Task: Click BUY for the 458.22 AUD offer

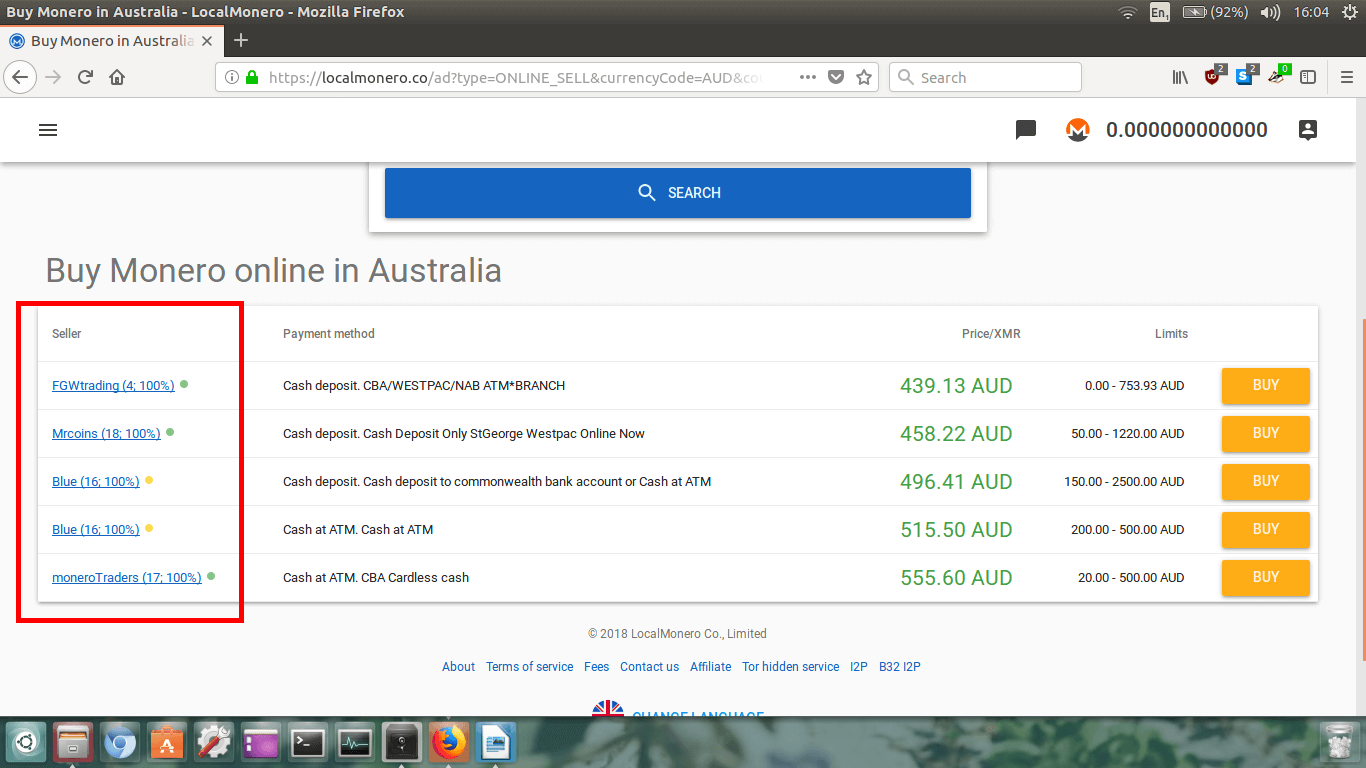Action: pos(1266,433)
